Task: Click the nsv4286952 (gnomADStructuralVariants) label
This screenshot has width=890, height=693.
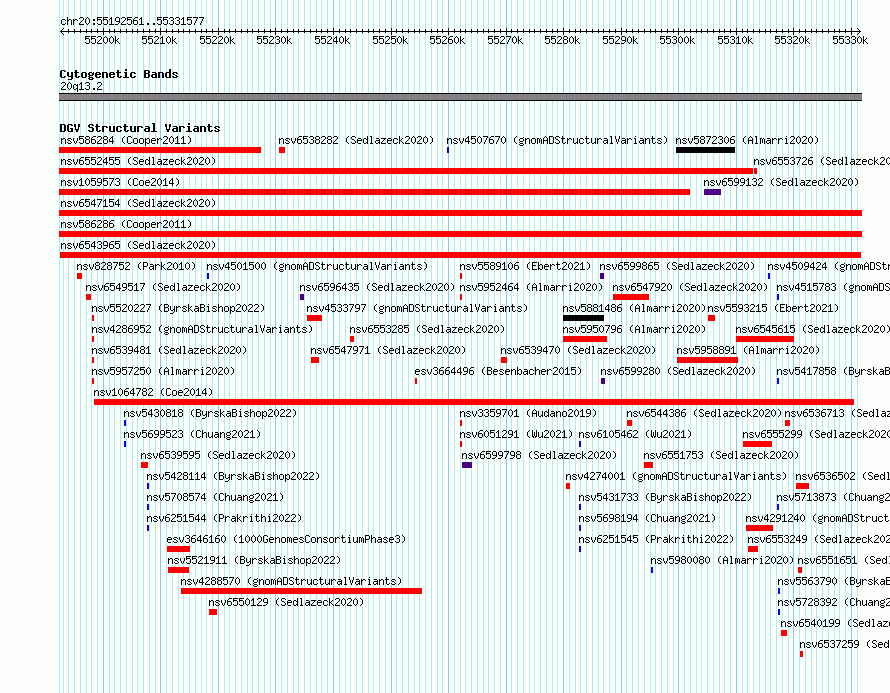Action: click(x=202, y=329)
